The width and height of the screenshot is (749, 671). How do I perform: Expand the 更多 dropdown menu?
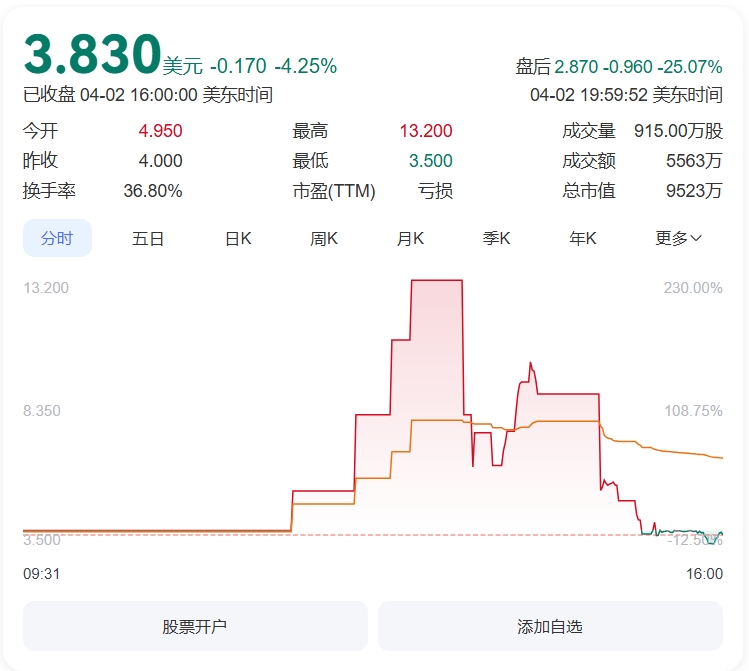coord(678,238)
